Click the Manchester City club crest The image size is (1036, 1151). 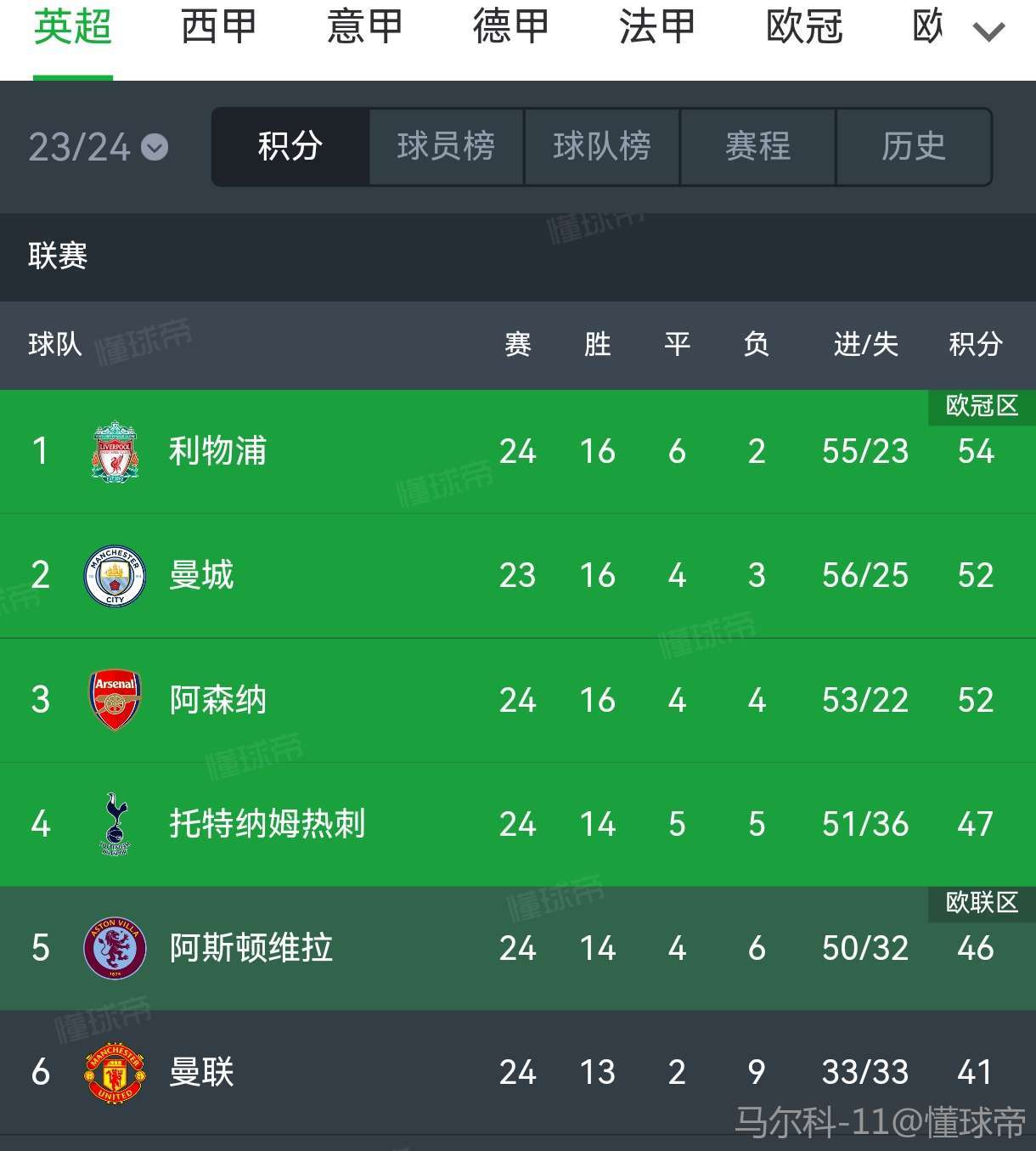115,575
